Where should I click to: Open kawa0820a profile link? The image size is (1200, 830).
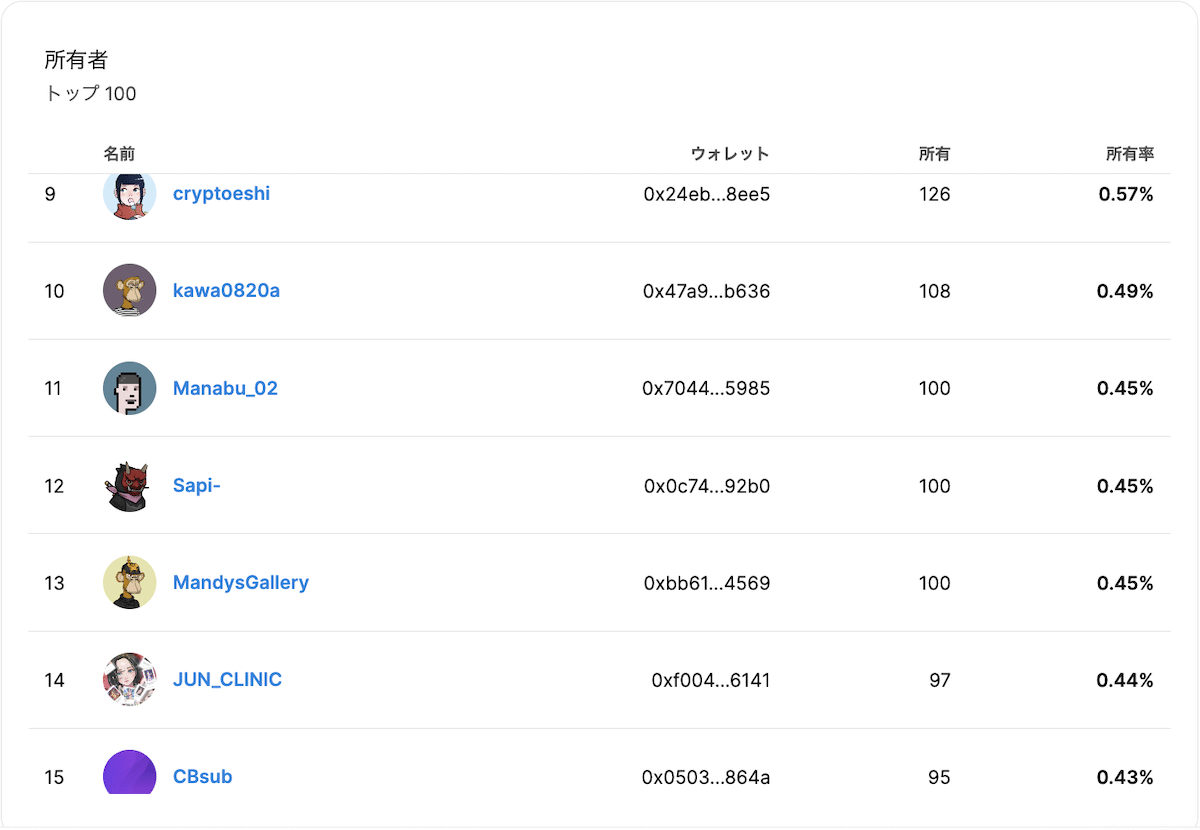pyautogui.click(x=226, y=291)
